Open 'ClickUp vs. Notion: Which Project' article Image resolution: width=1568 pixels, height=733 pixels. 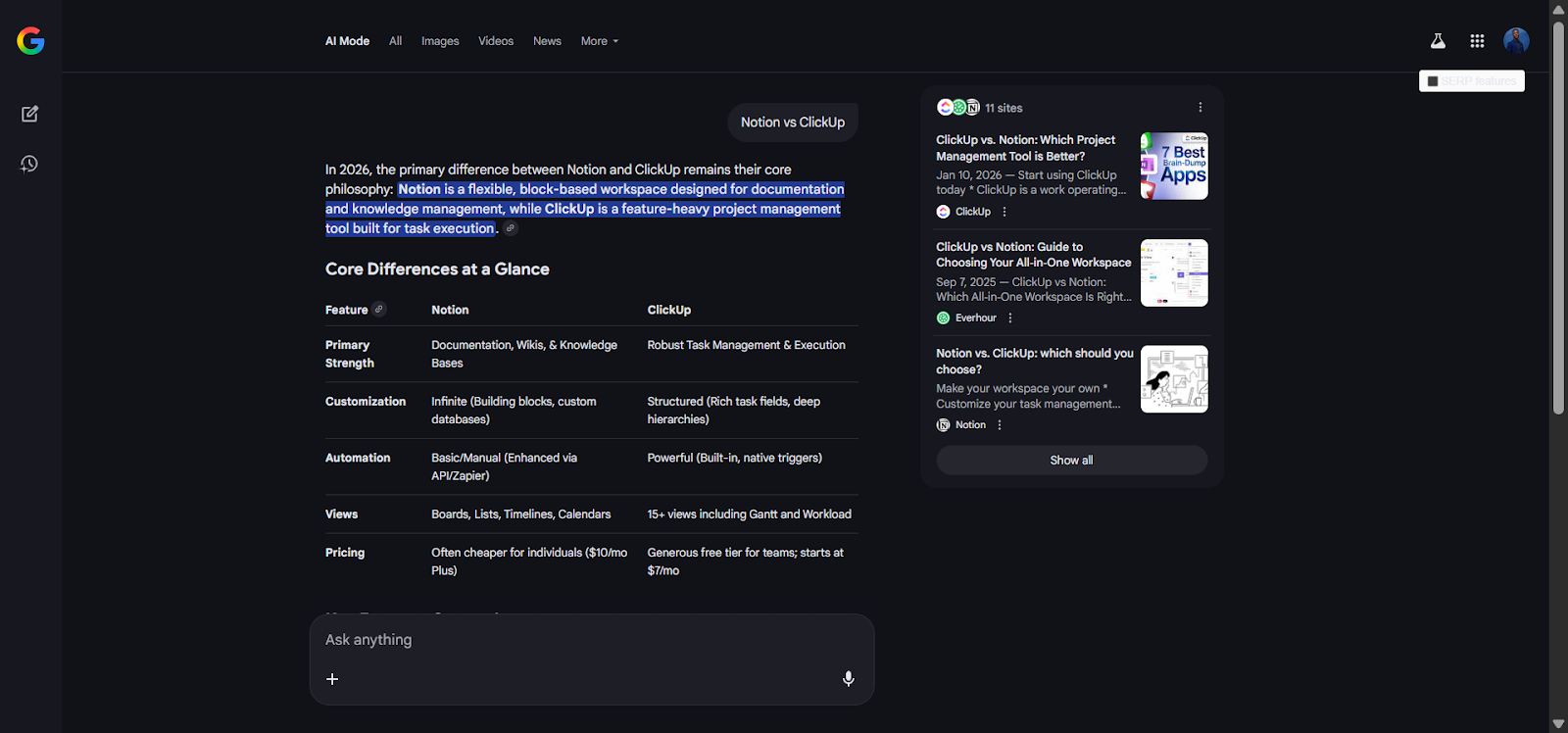click(1025, 148)
